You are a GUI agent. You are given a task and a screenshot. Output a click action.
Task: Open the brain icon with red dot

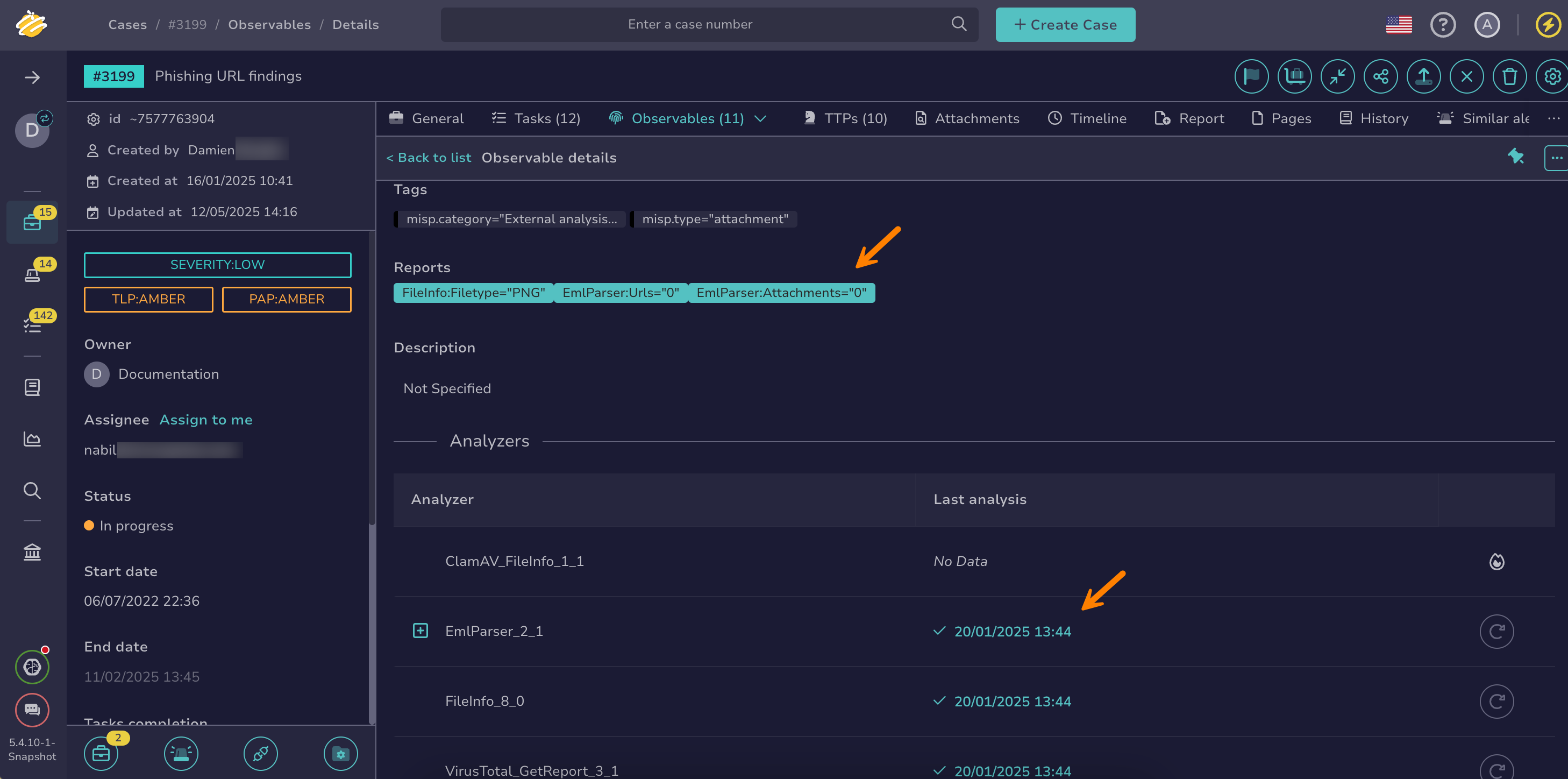pos(32,667)
